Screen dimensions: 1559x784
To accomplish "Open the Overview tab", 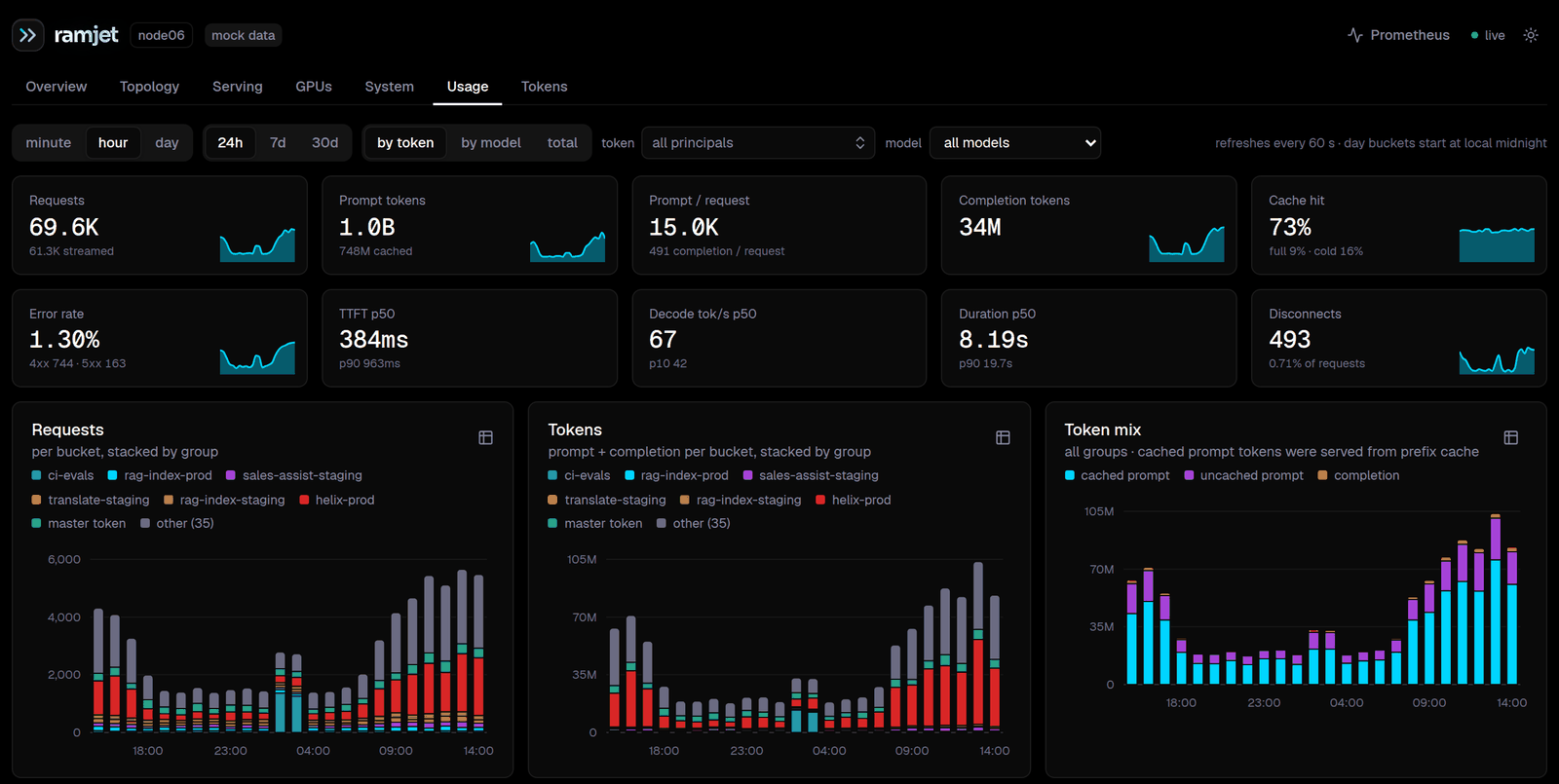I will [x=57, y=87].
